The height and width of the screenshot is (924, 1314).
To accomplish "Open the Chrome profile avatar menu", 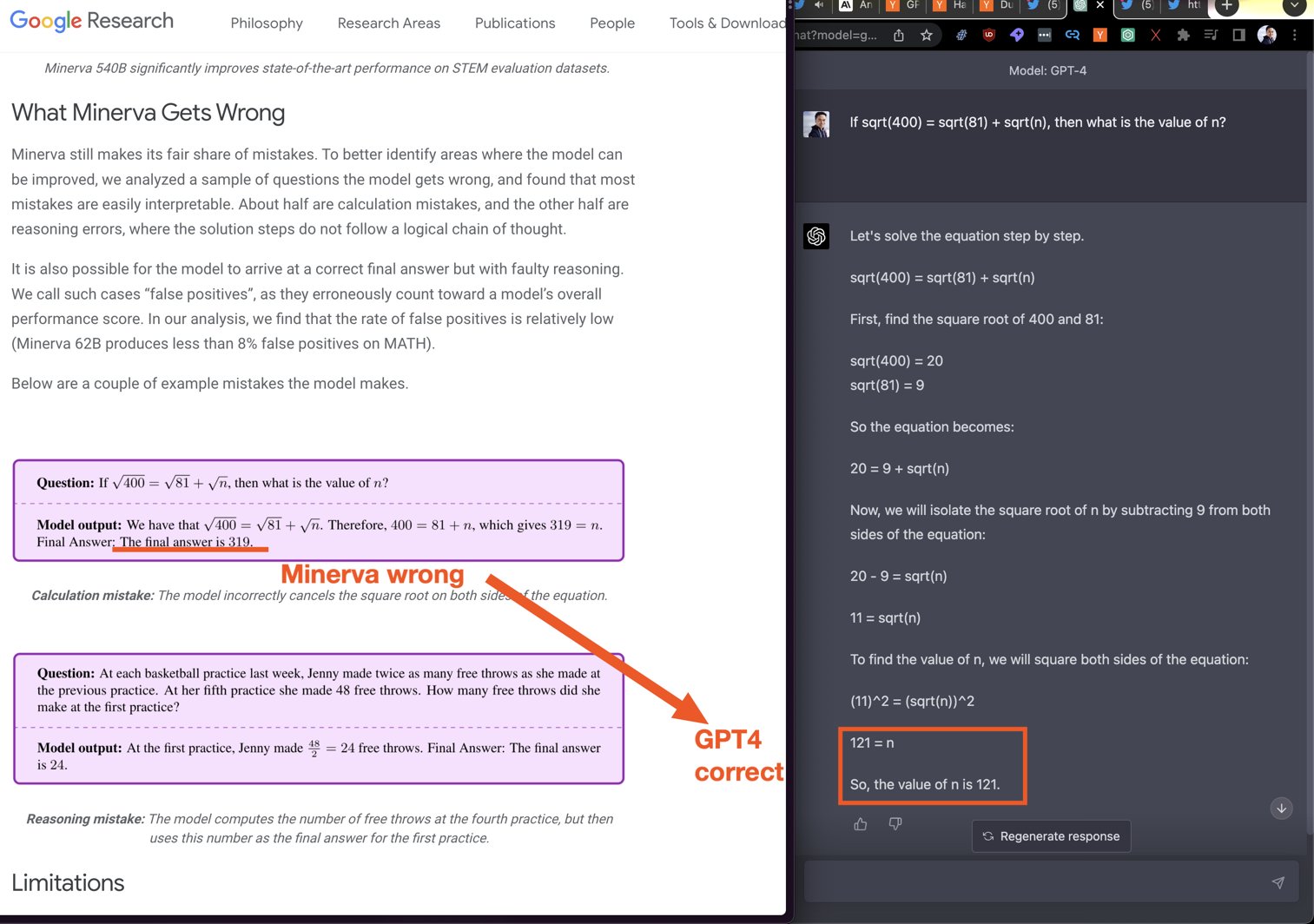I will 1267,35.
